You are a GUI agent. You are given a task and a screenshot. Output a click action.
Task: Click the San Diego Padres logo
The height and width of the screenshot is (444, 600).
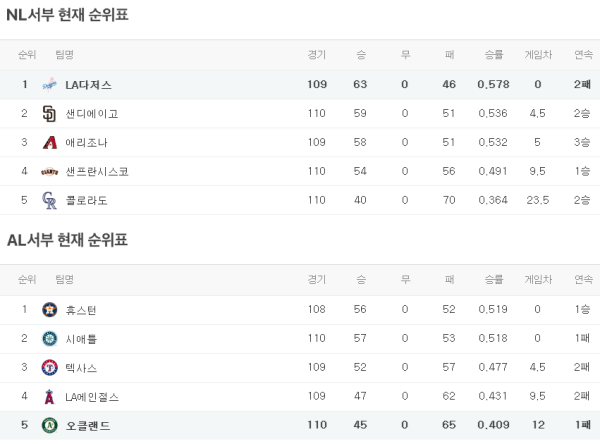pos(50,114)
